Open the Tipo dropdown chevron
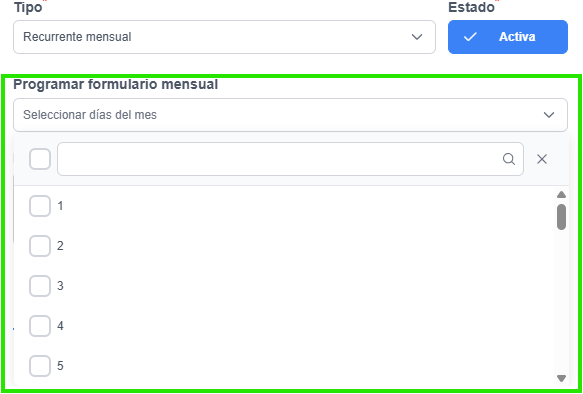The height and width of the screenshot is (394, 583). pyautogui.click(x=417, y=37)
